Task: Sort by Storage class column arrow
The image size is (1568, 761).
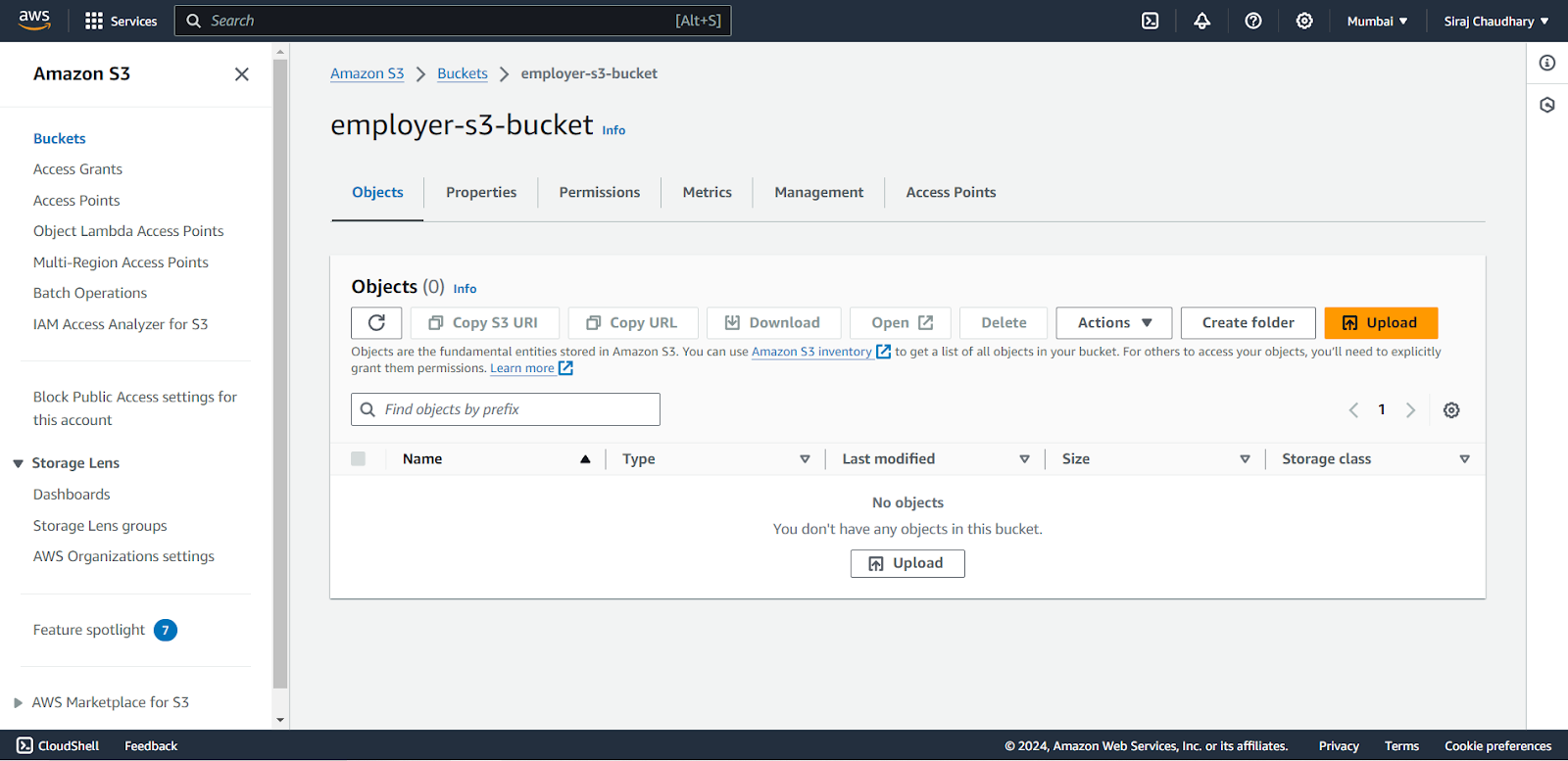Action: coord(1464,459)
